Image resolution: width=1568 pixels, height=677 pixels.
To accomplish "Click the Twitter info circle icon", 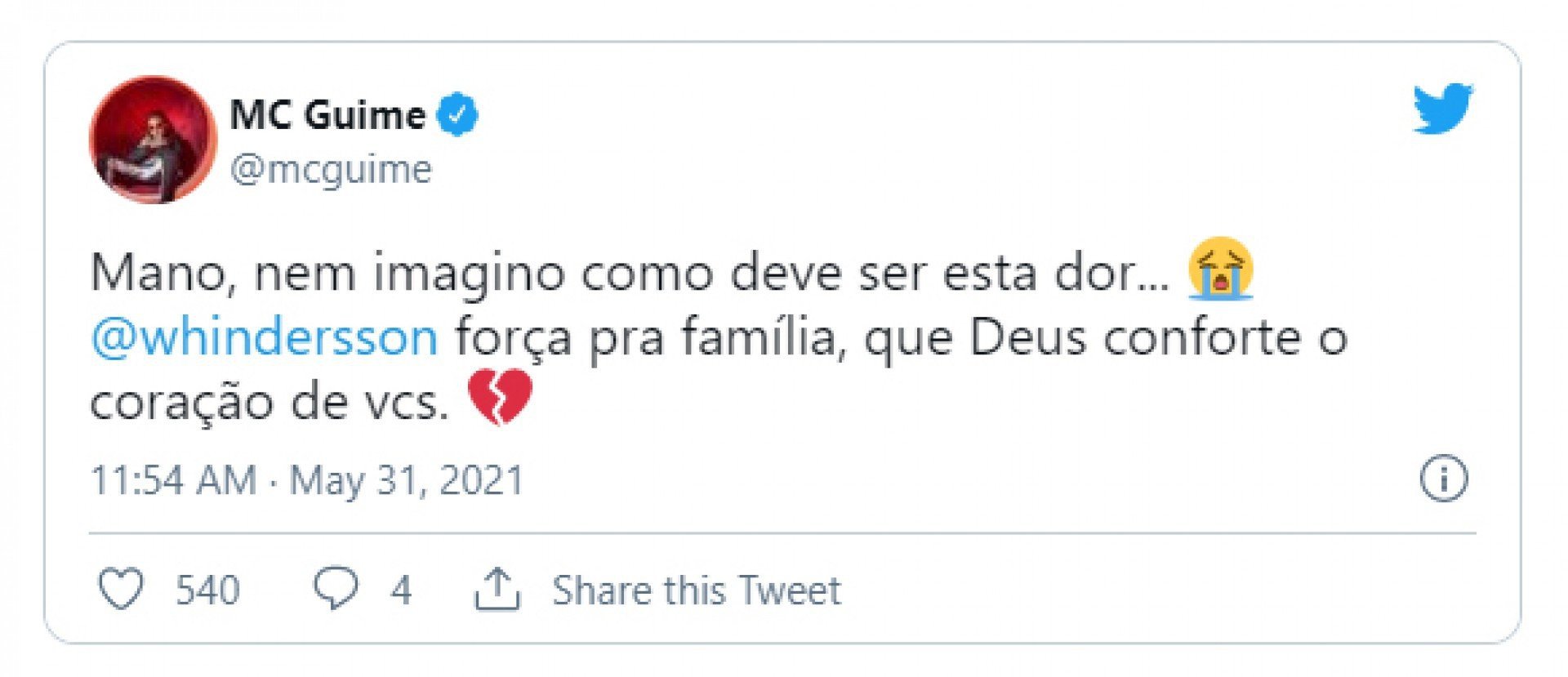I will pos(1443,479).
